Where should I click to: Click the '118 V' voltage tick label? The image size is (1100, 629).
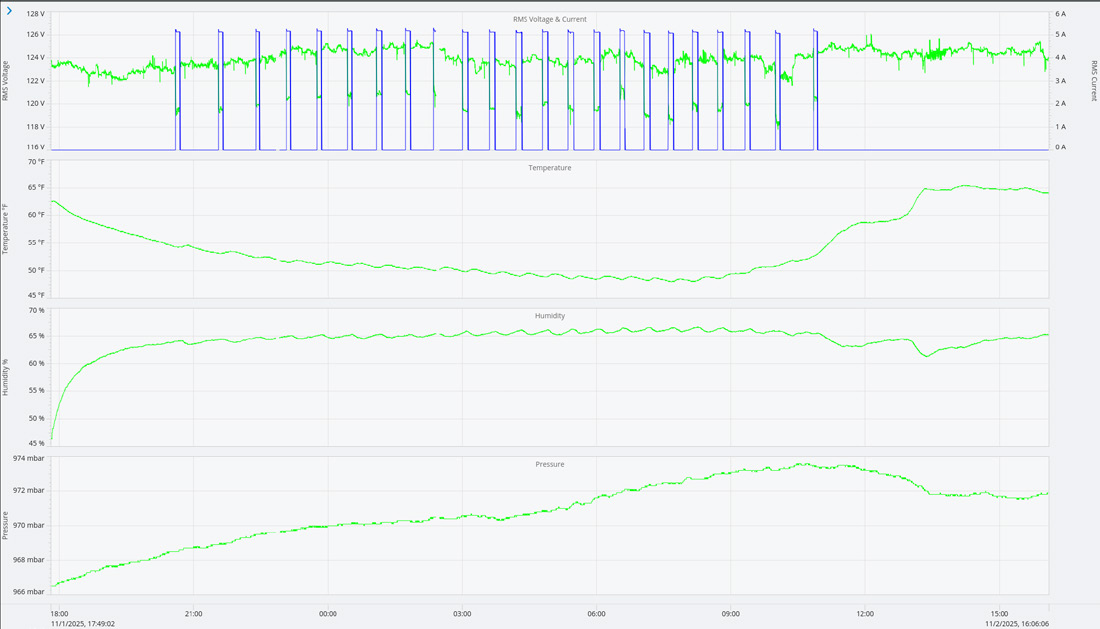coord(36,127)
